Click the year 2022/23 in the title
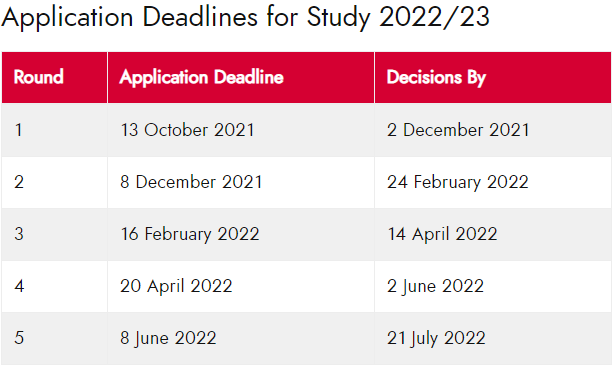Screen dimensions: 615x369 (435, 18)
